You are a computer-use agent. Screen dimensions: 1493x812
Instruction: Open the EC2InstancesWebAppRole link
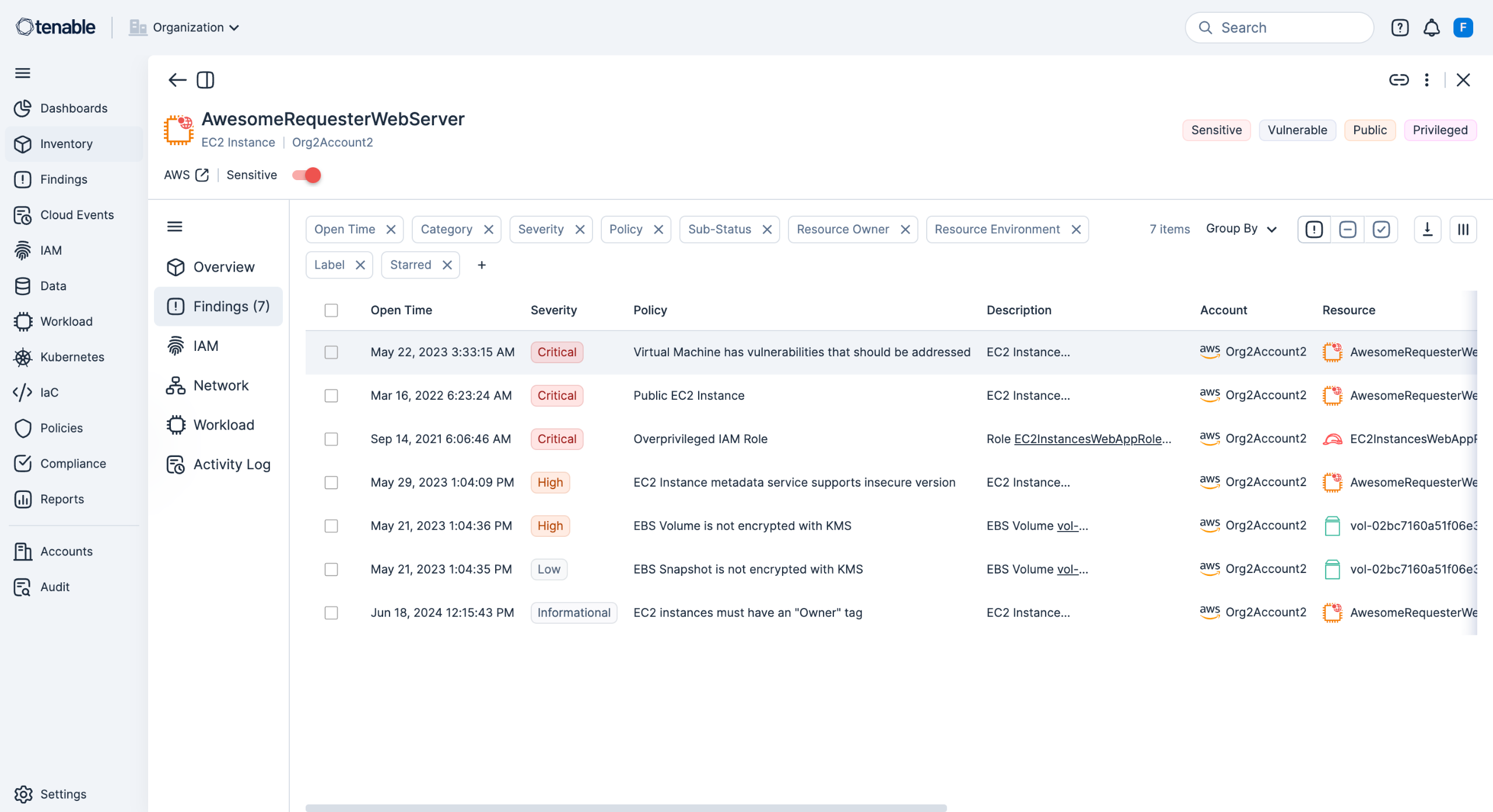pos(1088,439)
